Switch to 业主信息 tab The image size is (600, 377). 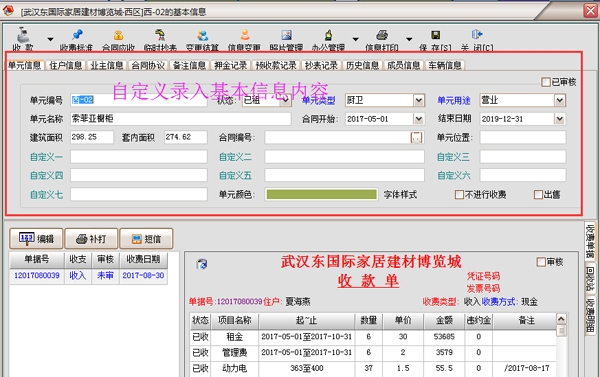click(x=107, y=65)
